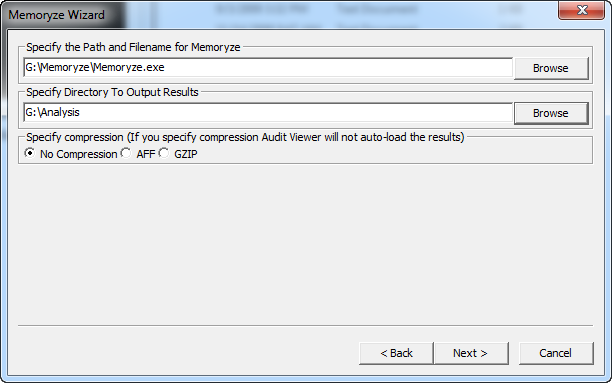Screen dimensions: 612x383
Task: Browse for the Memoryze executable path
Action: pyautogui.click(x=551, y=68)
